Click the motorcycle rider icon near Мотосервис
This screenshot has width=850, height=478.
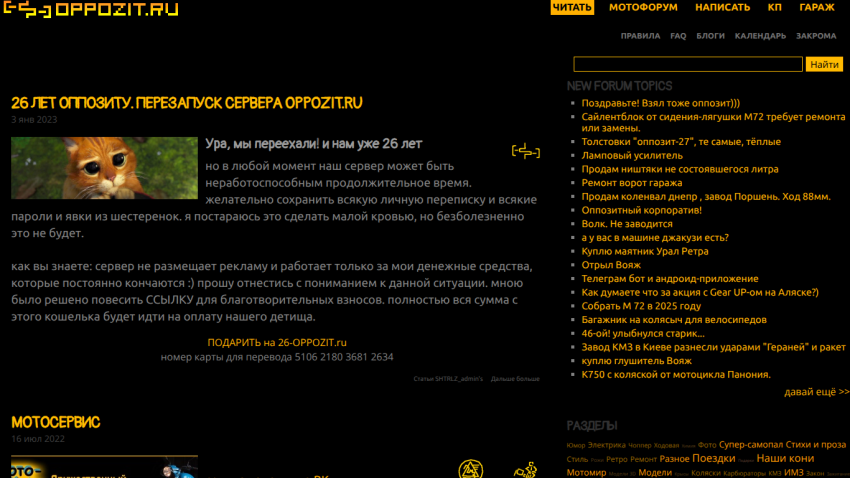point(525,469)
